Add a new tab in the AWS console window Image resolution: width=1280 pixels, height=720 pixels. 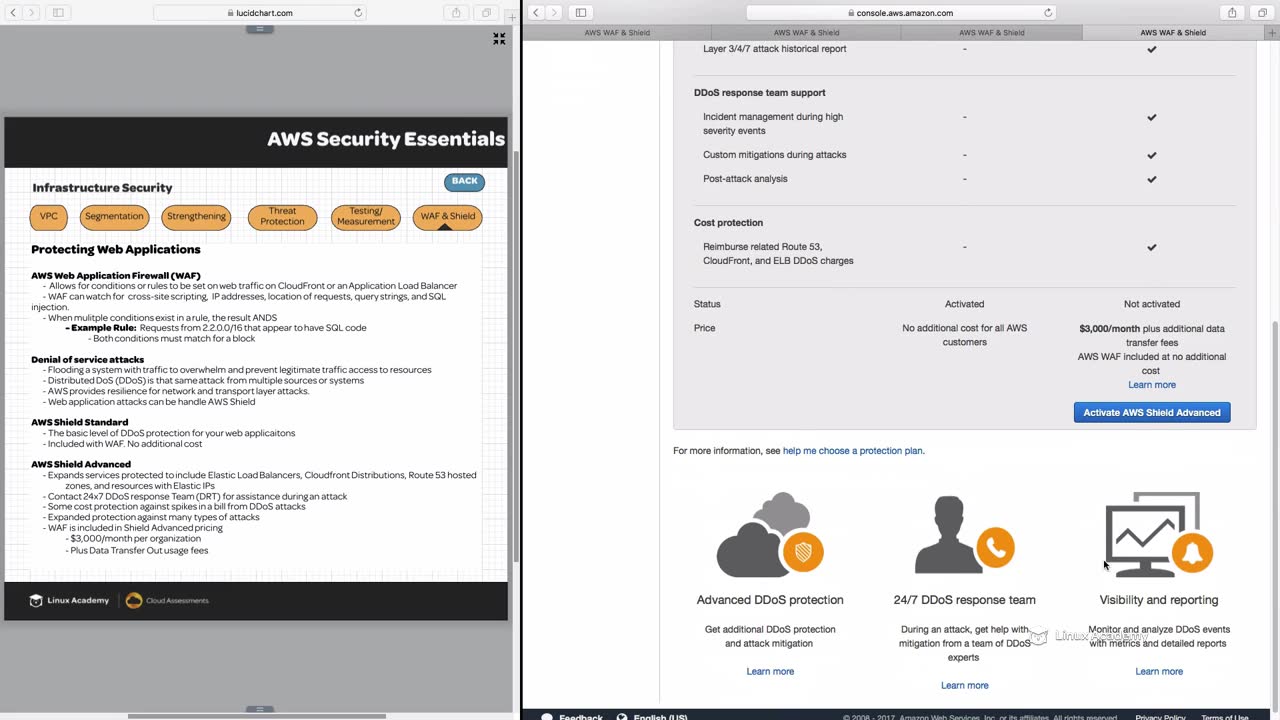[x=1272, y=32]
